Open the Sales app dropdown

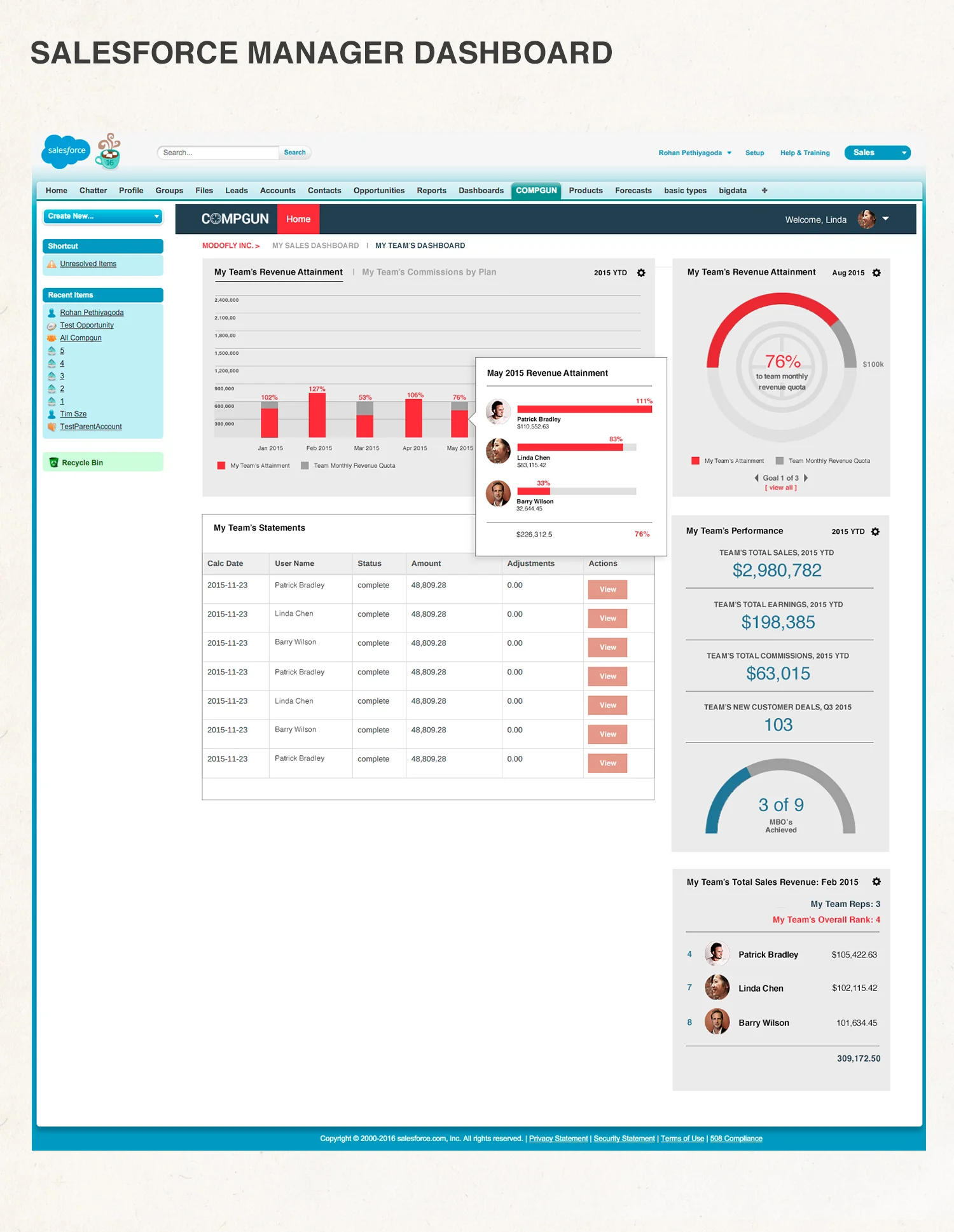tap(877, 153)
